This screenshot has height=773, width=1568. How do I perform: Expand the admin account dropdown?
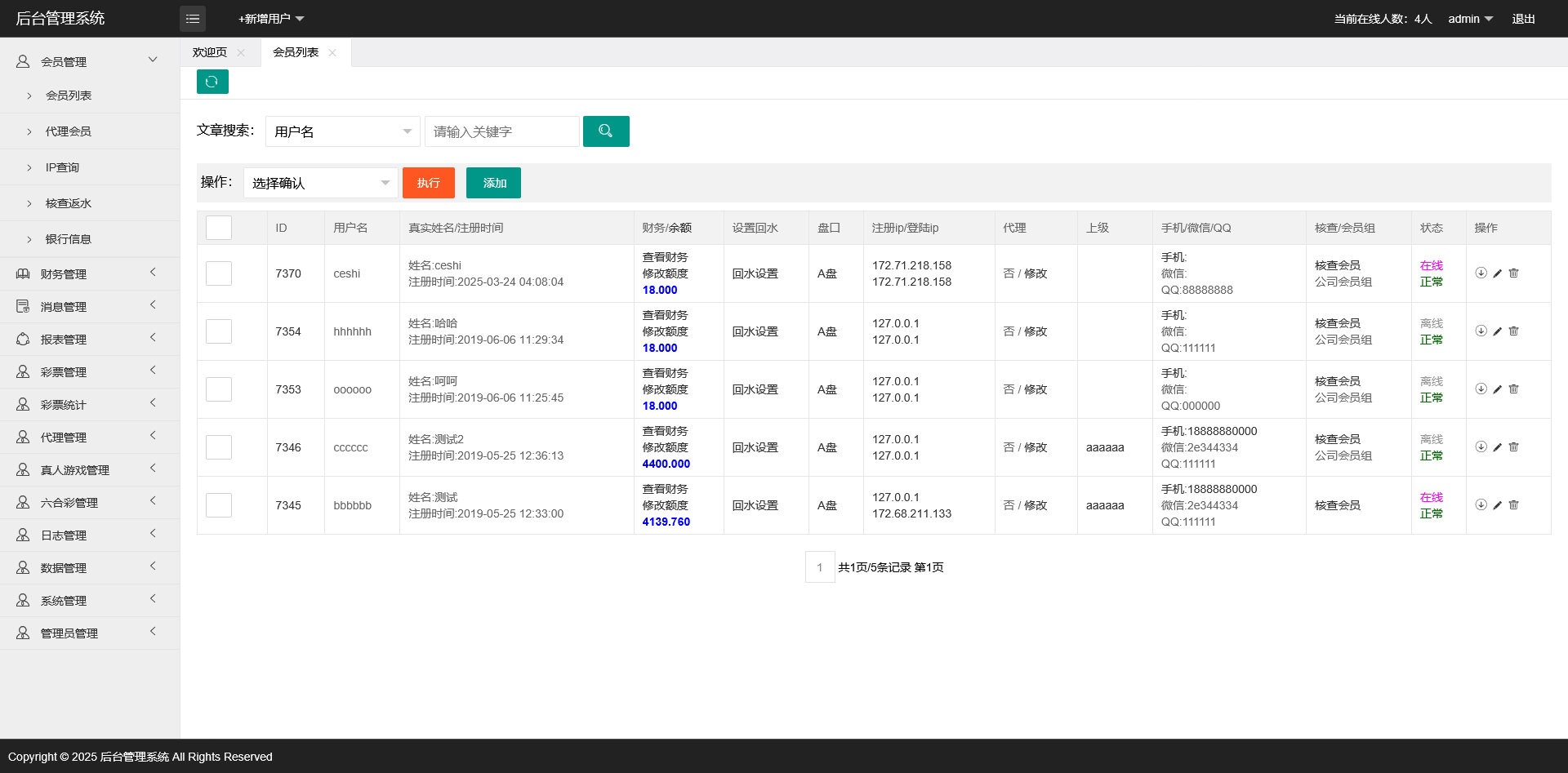[x=1470, y=19]
